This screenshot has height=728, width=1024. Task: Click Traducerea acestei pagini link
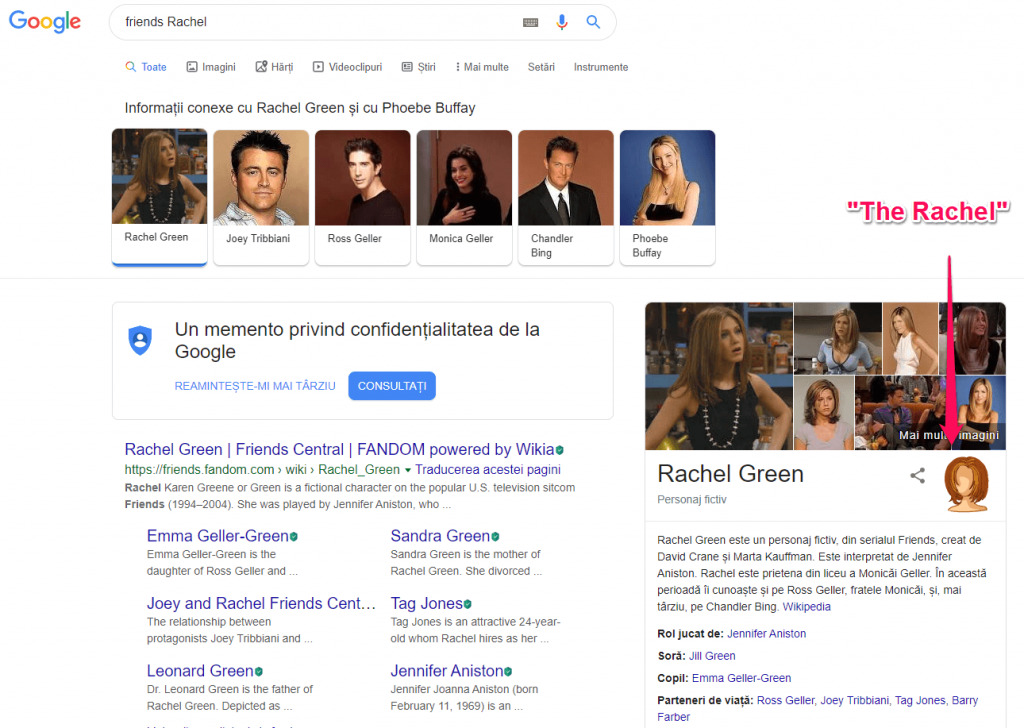pos(488,470)
